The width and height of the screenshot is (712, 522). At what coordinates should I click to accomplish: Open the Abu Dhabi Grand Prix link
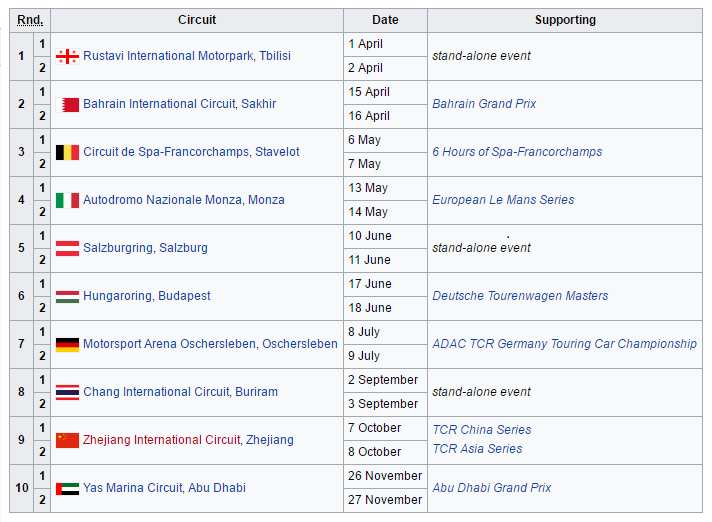(492, 488)
